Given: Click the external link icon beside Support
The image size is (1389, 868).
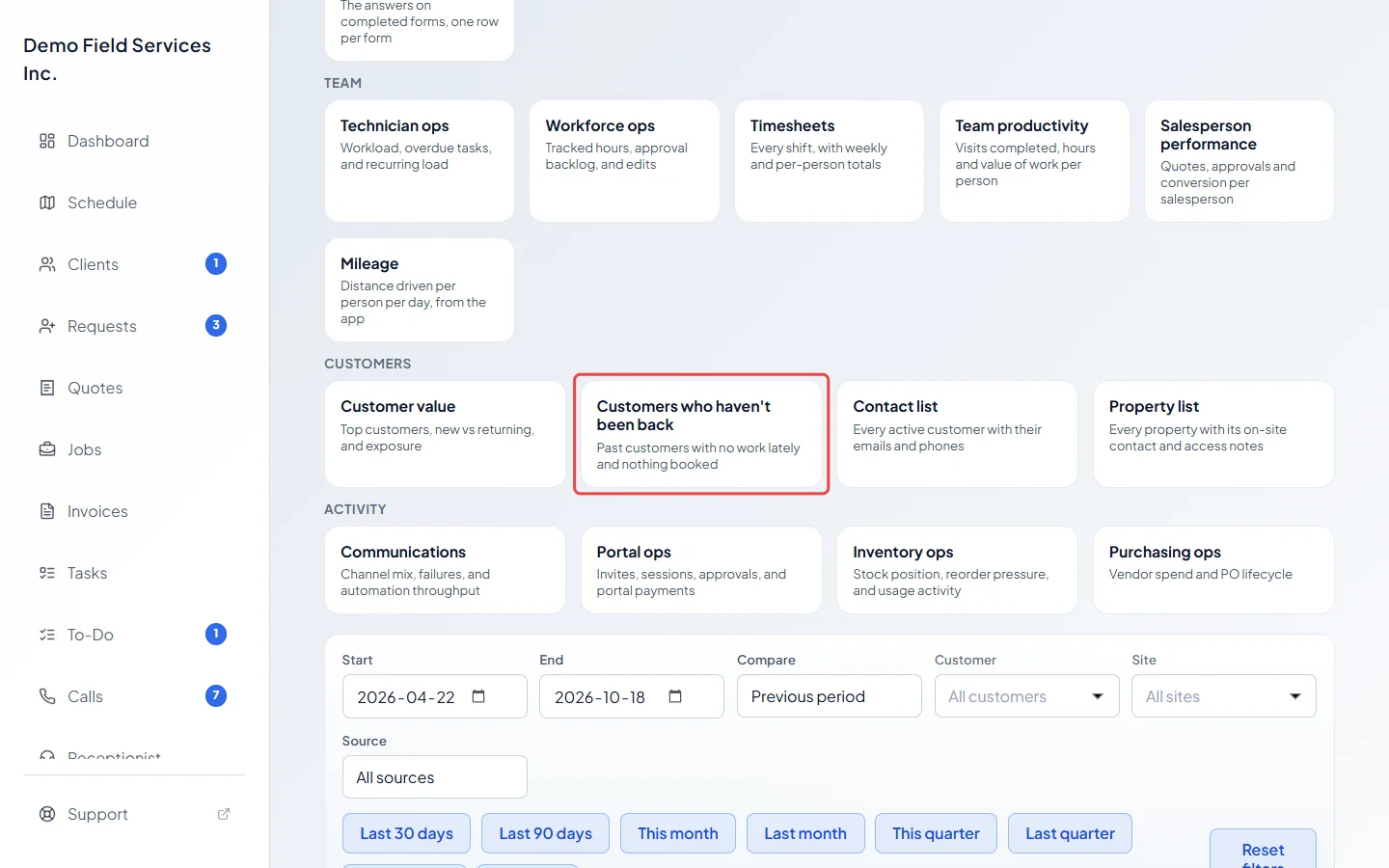Looking at the screenshot, I should click(x=224, y=814).
